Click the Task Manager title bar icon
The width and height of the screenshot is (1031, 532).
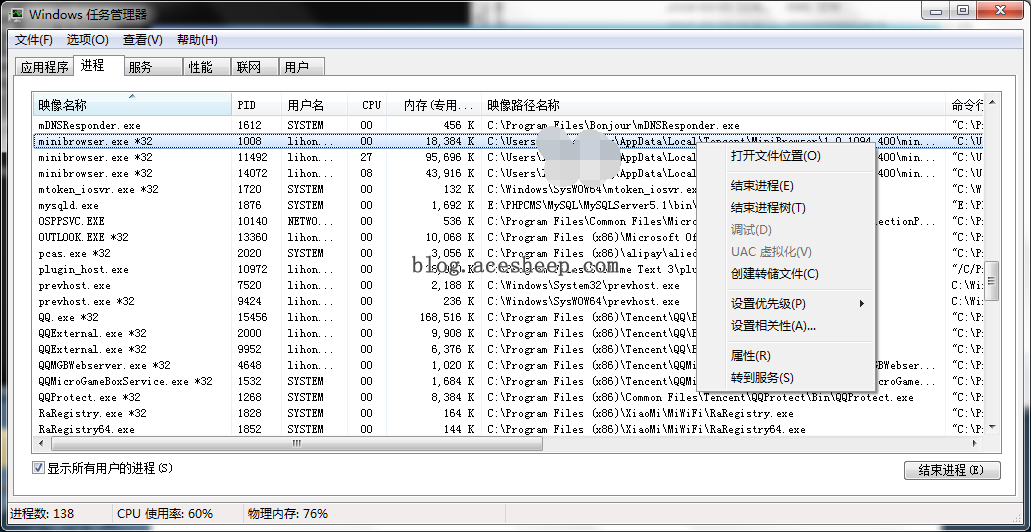(x=15, y=13)
